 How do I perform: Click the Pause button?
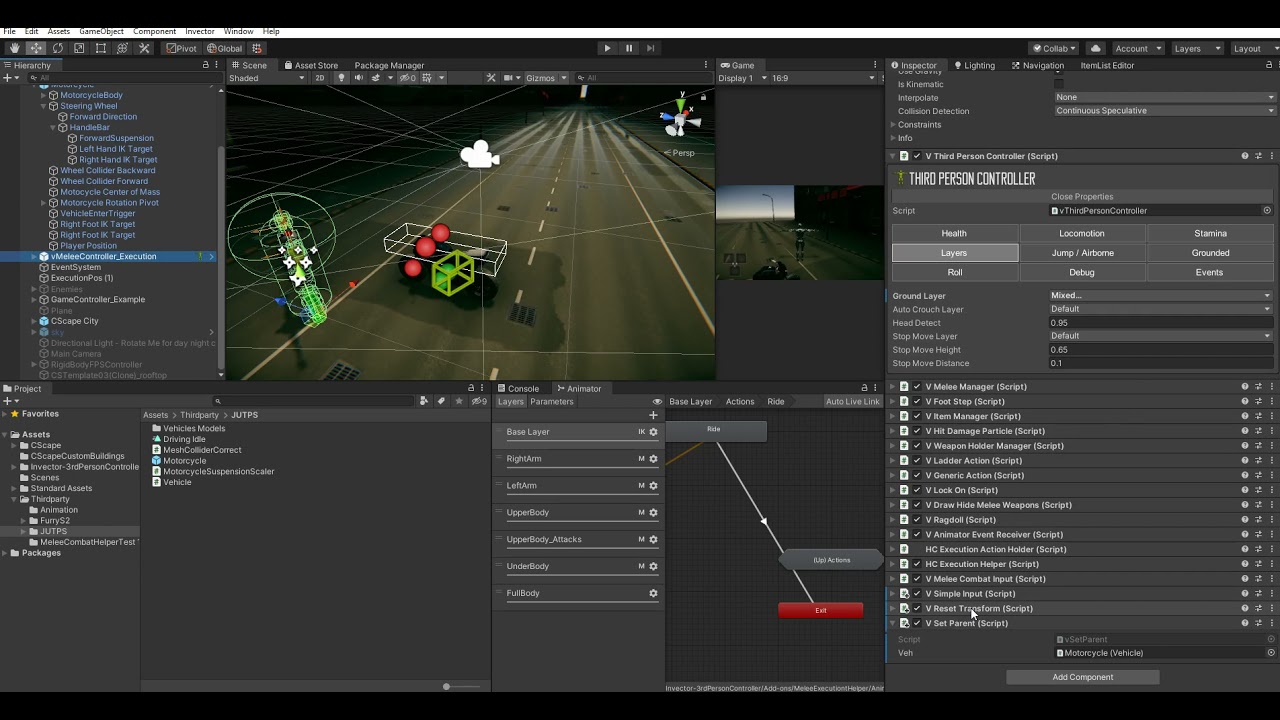tap(629, 48)
